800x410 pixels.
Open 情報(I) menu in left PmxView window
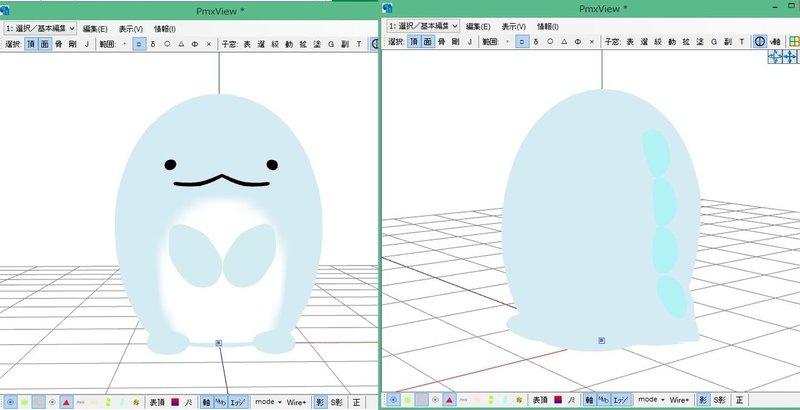tap(165, 29)
